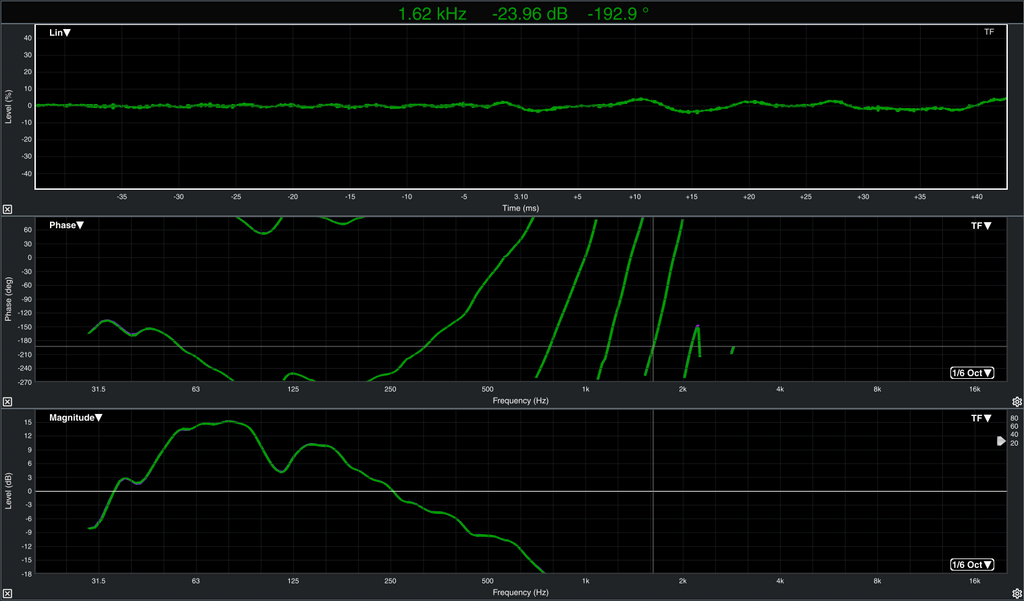Click the 3.10 delay marker on time axis

point(520,197)
